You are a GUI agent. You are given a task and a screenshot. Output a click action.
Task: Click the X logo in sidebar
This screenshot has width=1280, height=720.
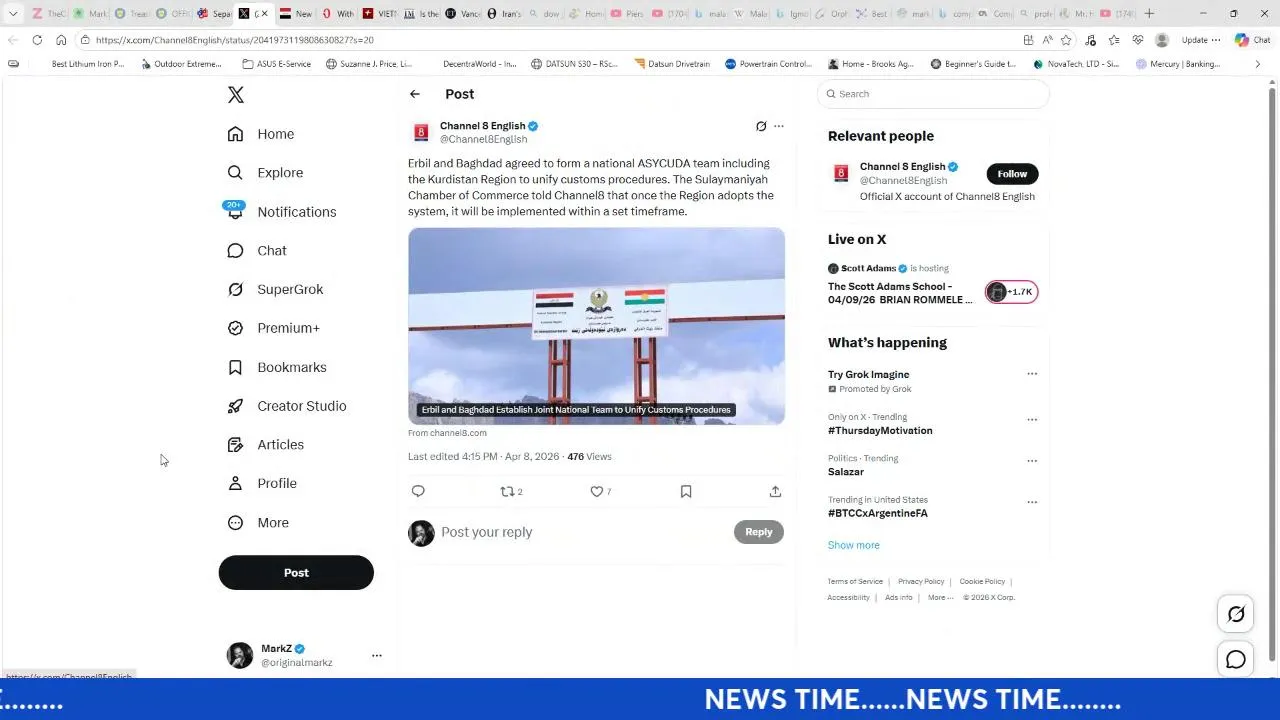pyautogui.click(x=236, y=95)
